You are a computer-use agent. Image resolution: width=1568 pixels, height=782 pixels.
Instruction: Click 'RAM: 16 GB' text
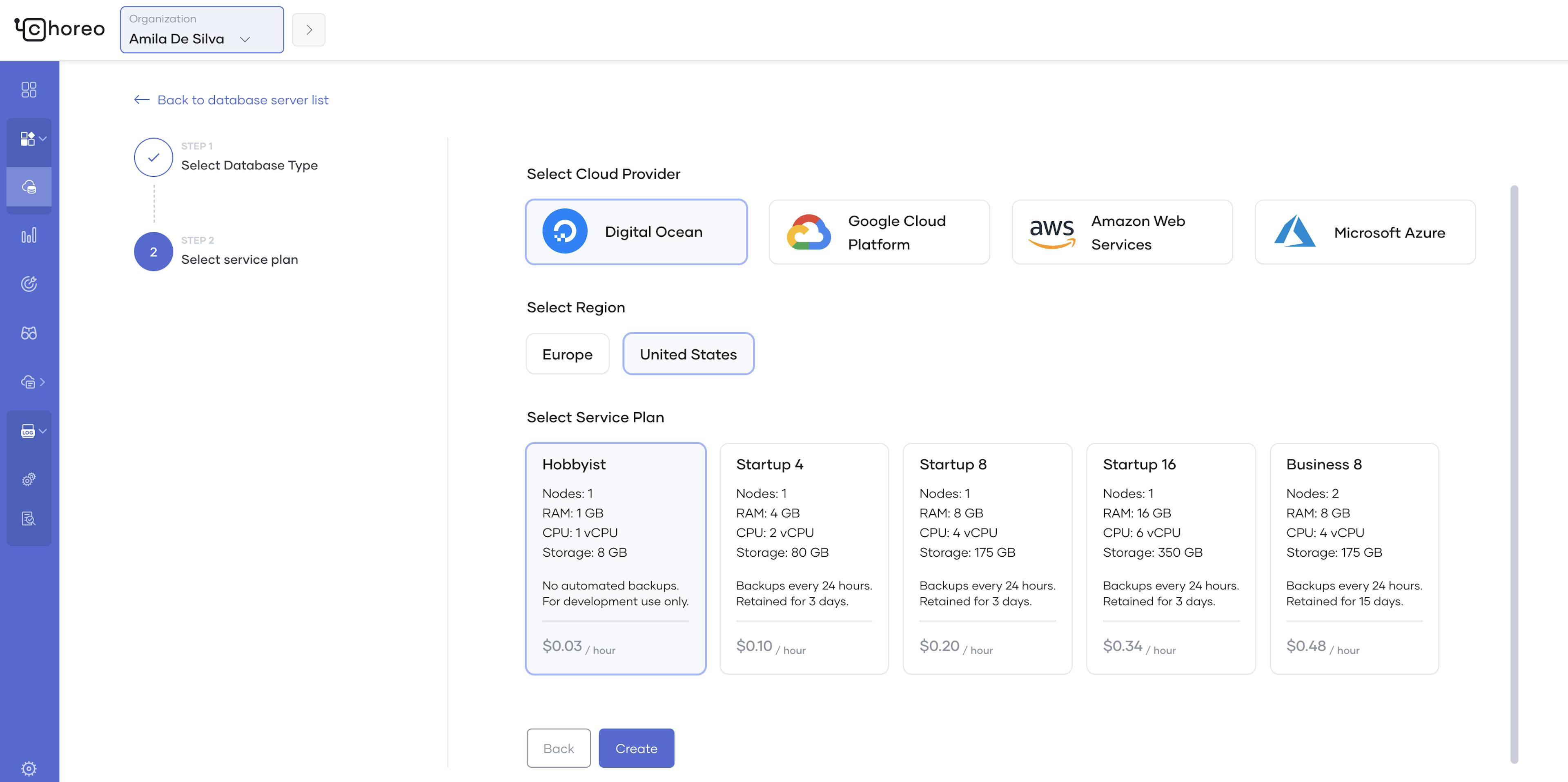(x=1136, y=513)
